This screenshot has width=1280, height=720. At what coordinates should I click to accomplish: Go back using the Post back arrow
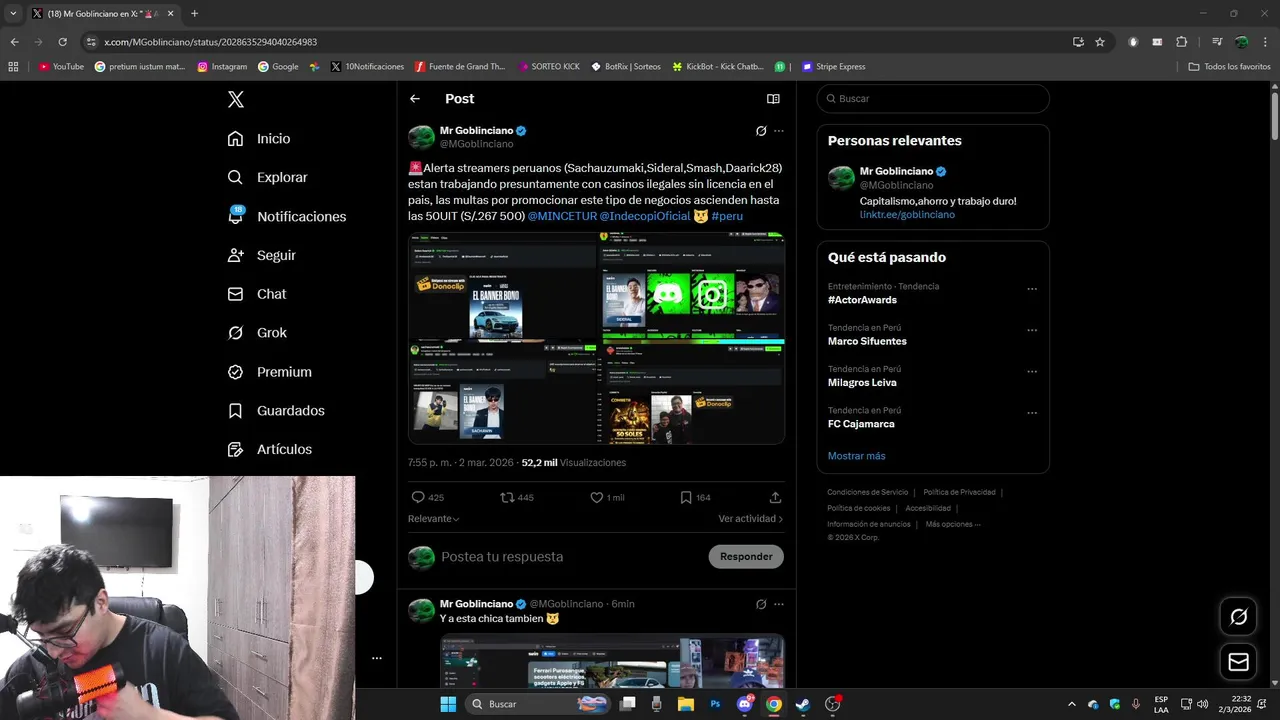click(x=415, y=99)
